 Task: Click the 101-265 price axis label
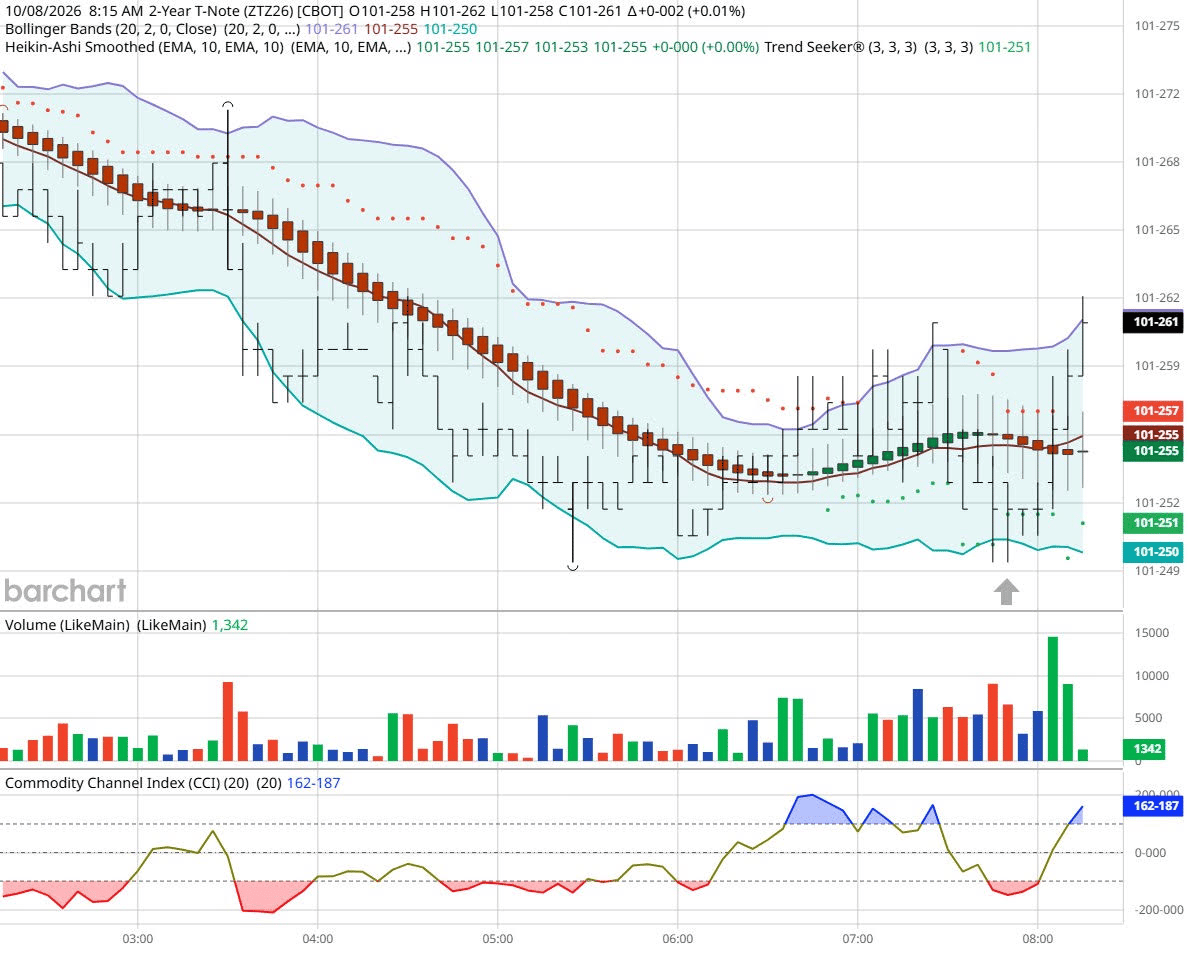[x=1156, y=230]
